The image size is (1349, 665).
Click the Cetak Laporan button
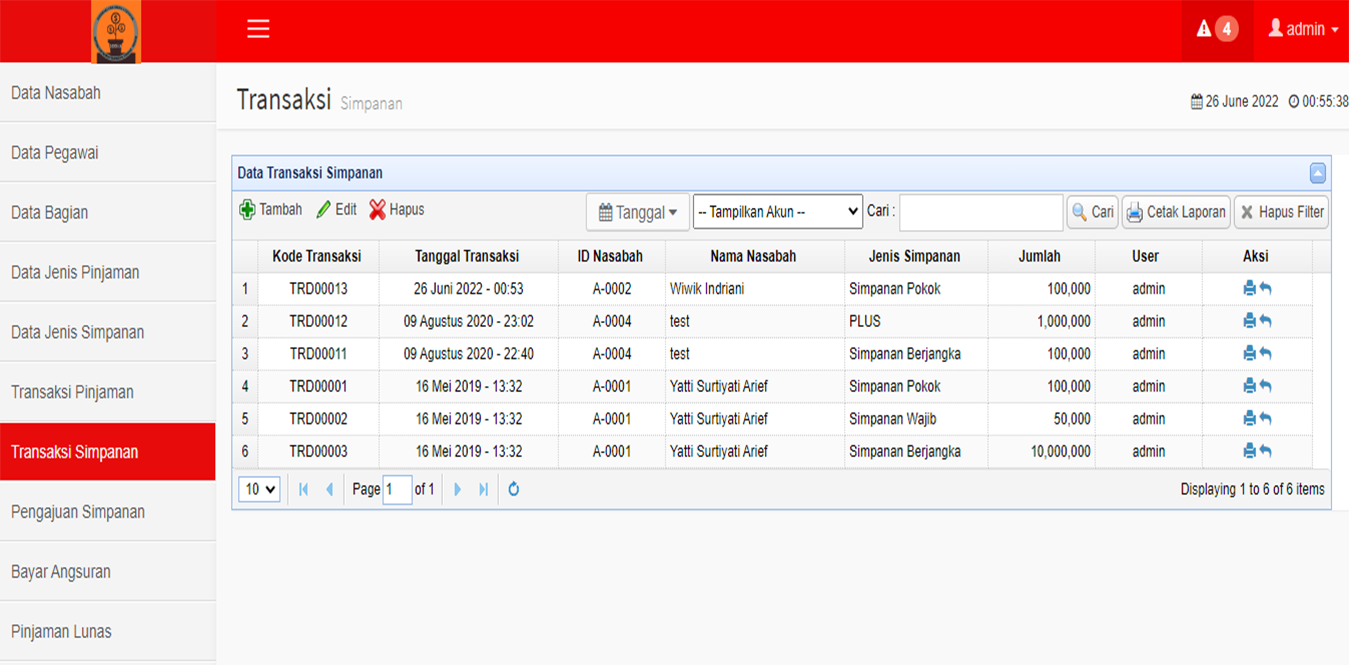tap(1176, 212)
